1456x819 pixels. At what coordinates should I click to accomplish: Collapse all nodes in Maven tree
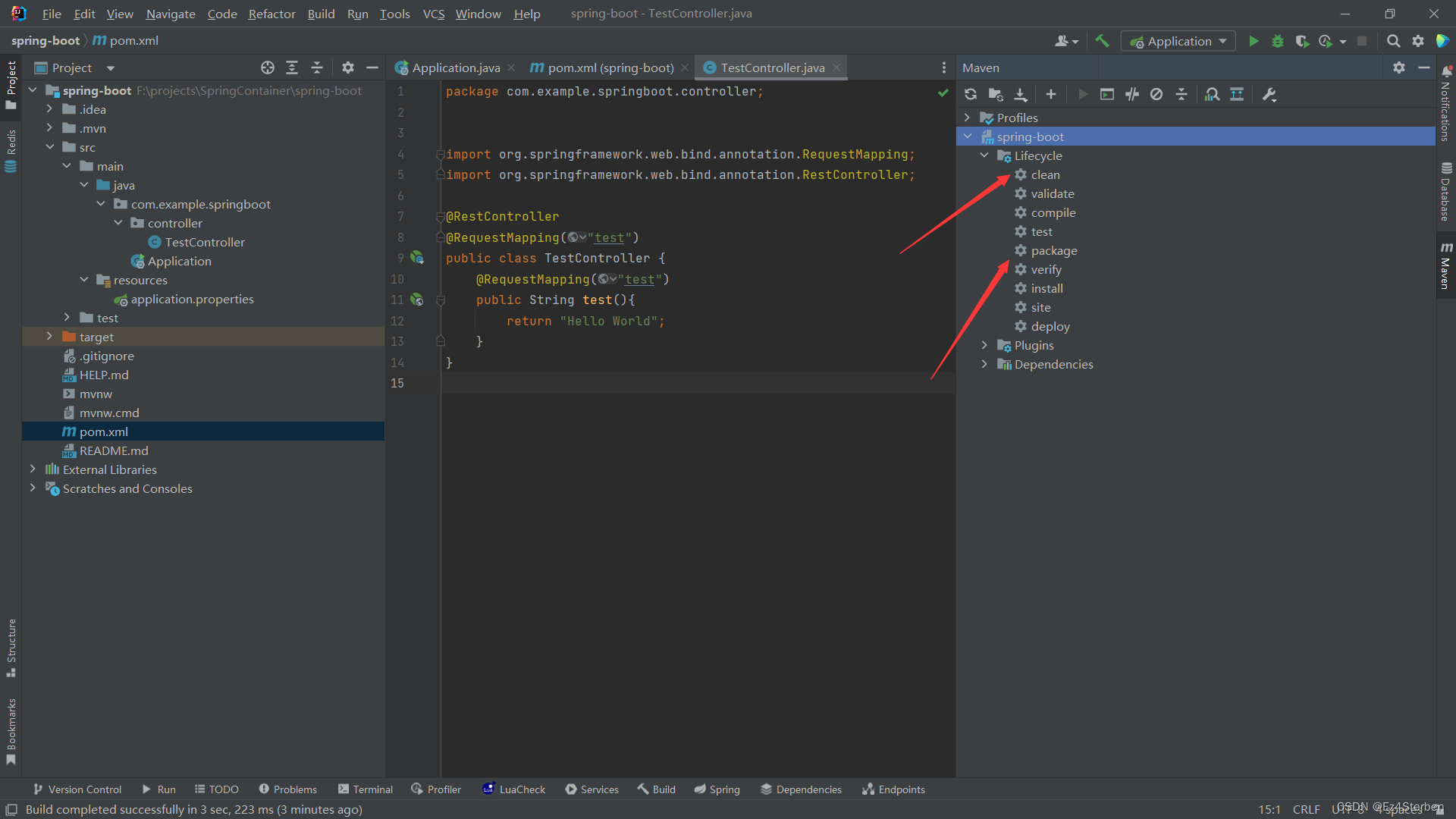tap(1181, 95)
